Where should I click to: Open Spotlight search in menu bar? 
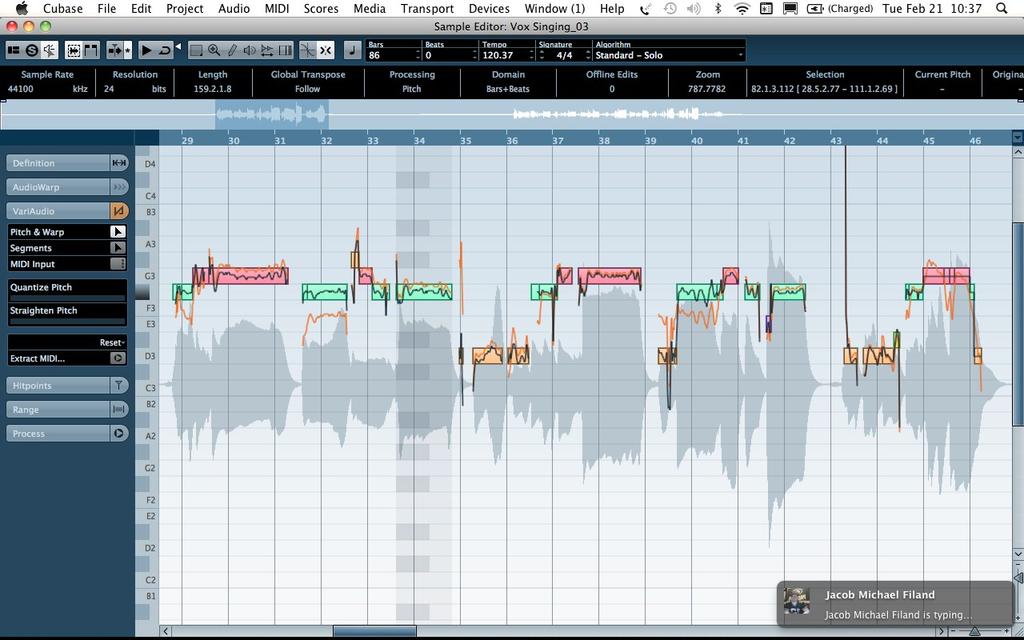(1002, 8)
